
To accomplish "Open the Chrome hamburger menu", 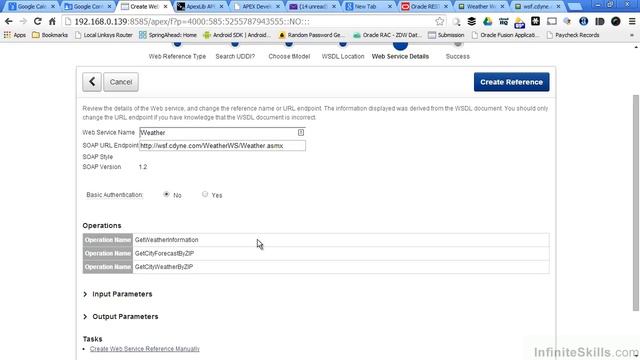I will (x=631, y=22).
